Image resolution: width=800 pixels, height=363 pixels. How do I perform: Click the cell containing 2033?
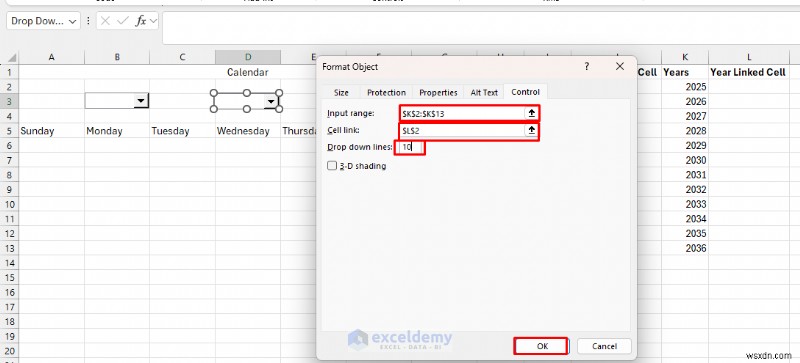pos(685,204)
